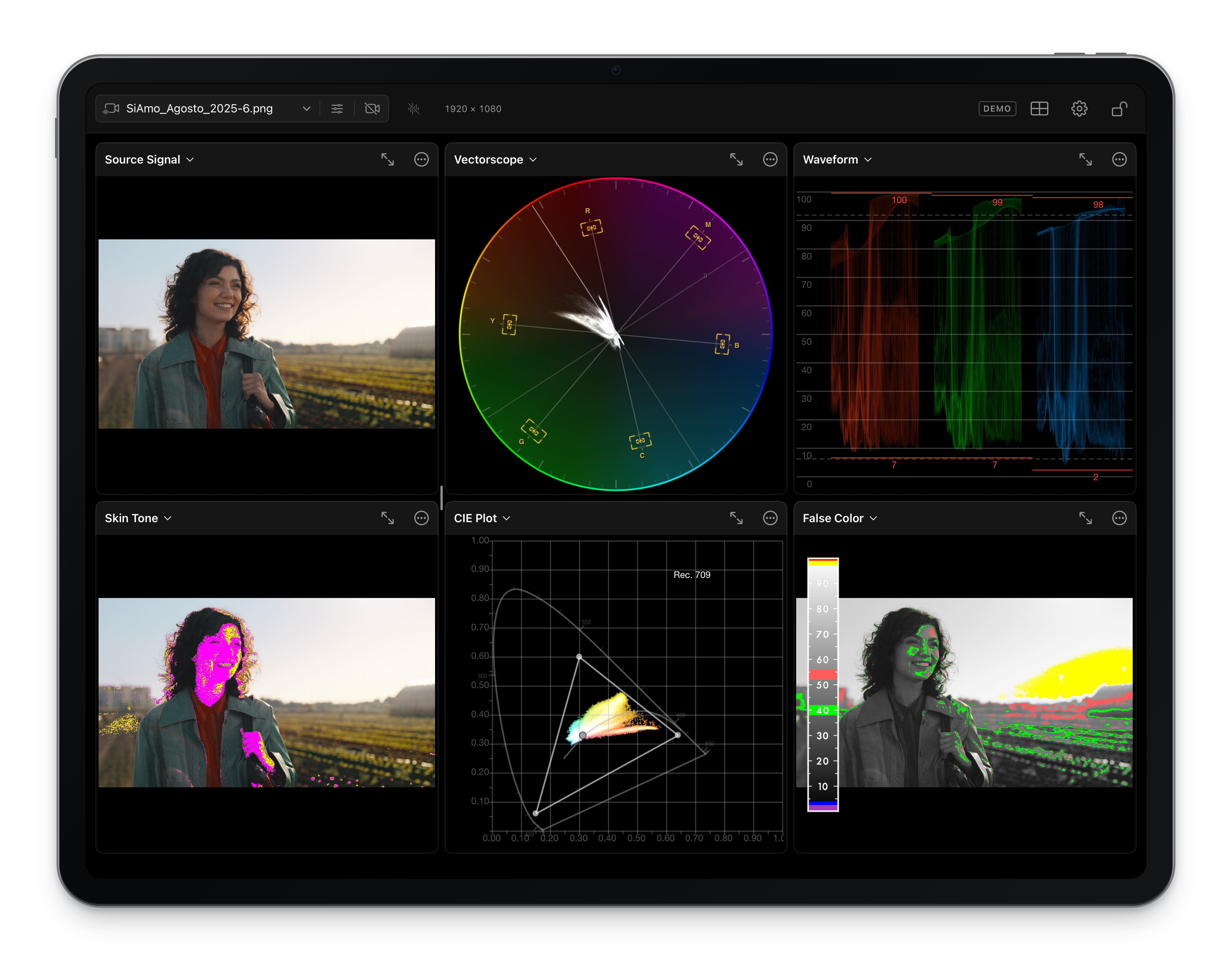Open the Source Signal panel type dropdown
1232x962 pixels.
149,160
